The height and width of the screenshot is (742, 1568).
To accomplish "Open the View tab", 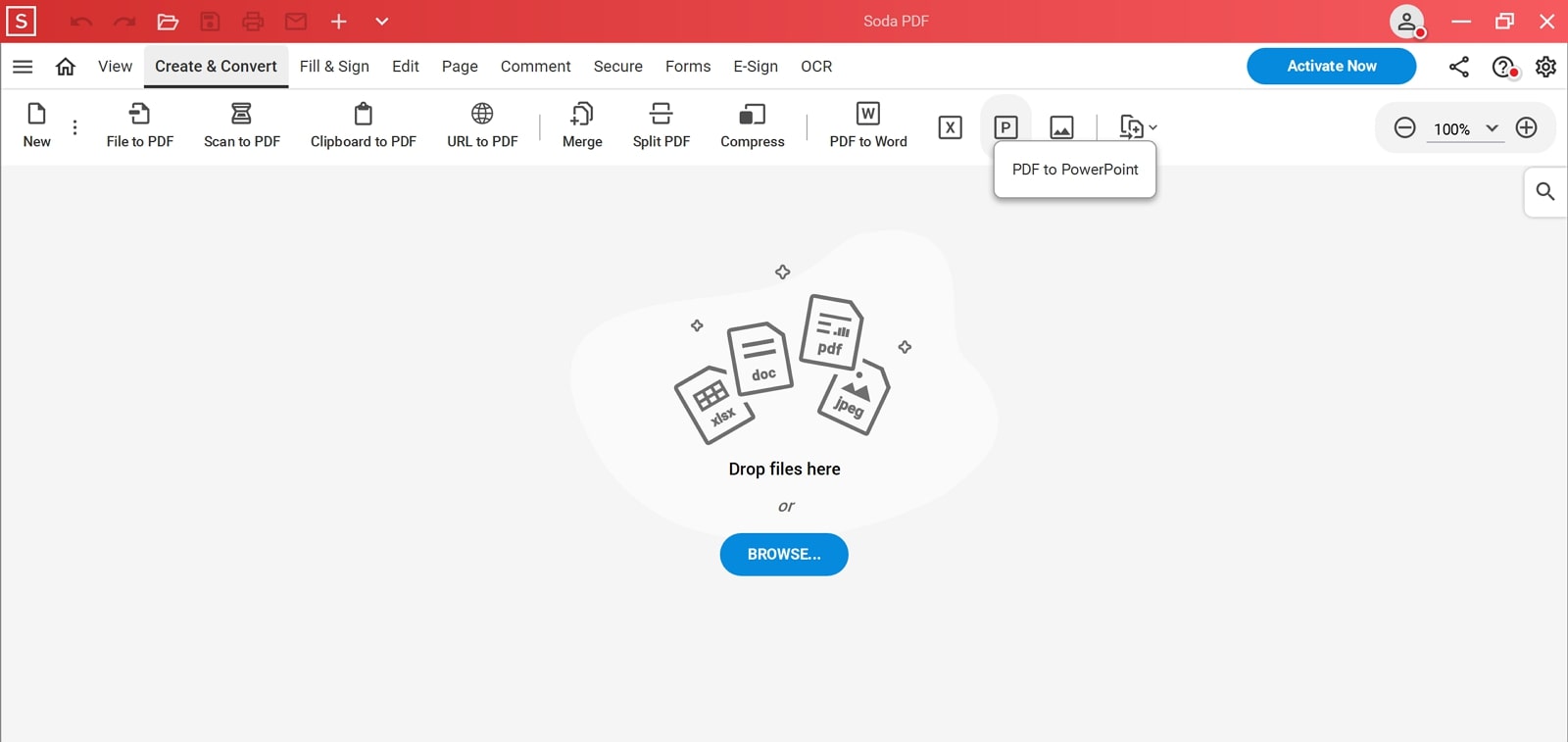I will click(115, 67).
